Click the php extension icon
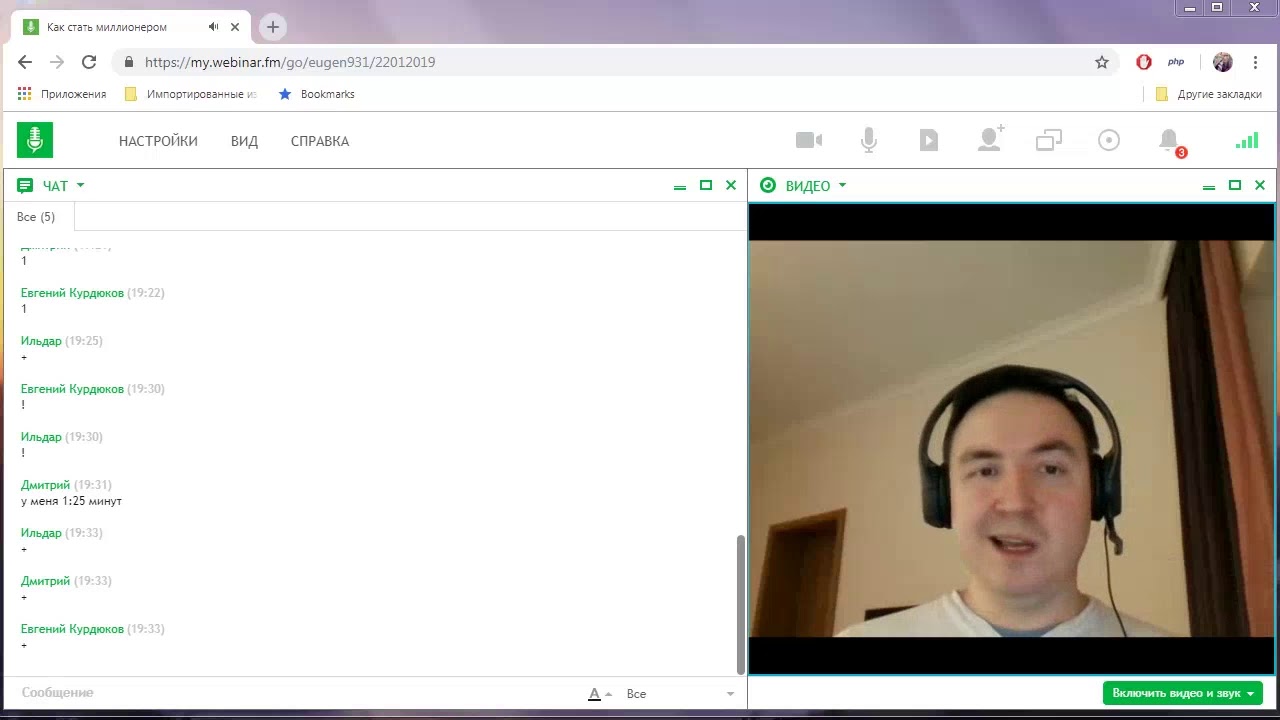The width and height of the screenshot is (1280, 720). pyautogui.click(x=1176, y=62)
